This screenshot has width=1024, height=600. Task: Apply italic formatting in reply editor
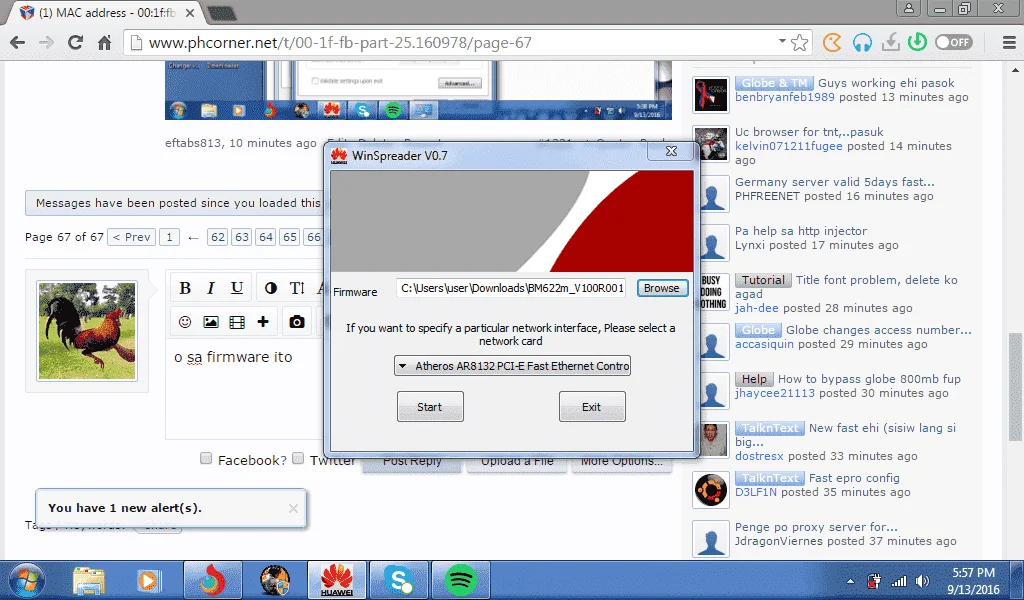tap(210, 288)
